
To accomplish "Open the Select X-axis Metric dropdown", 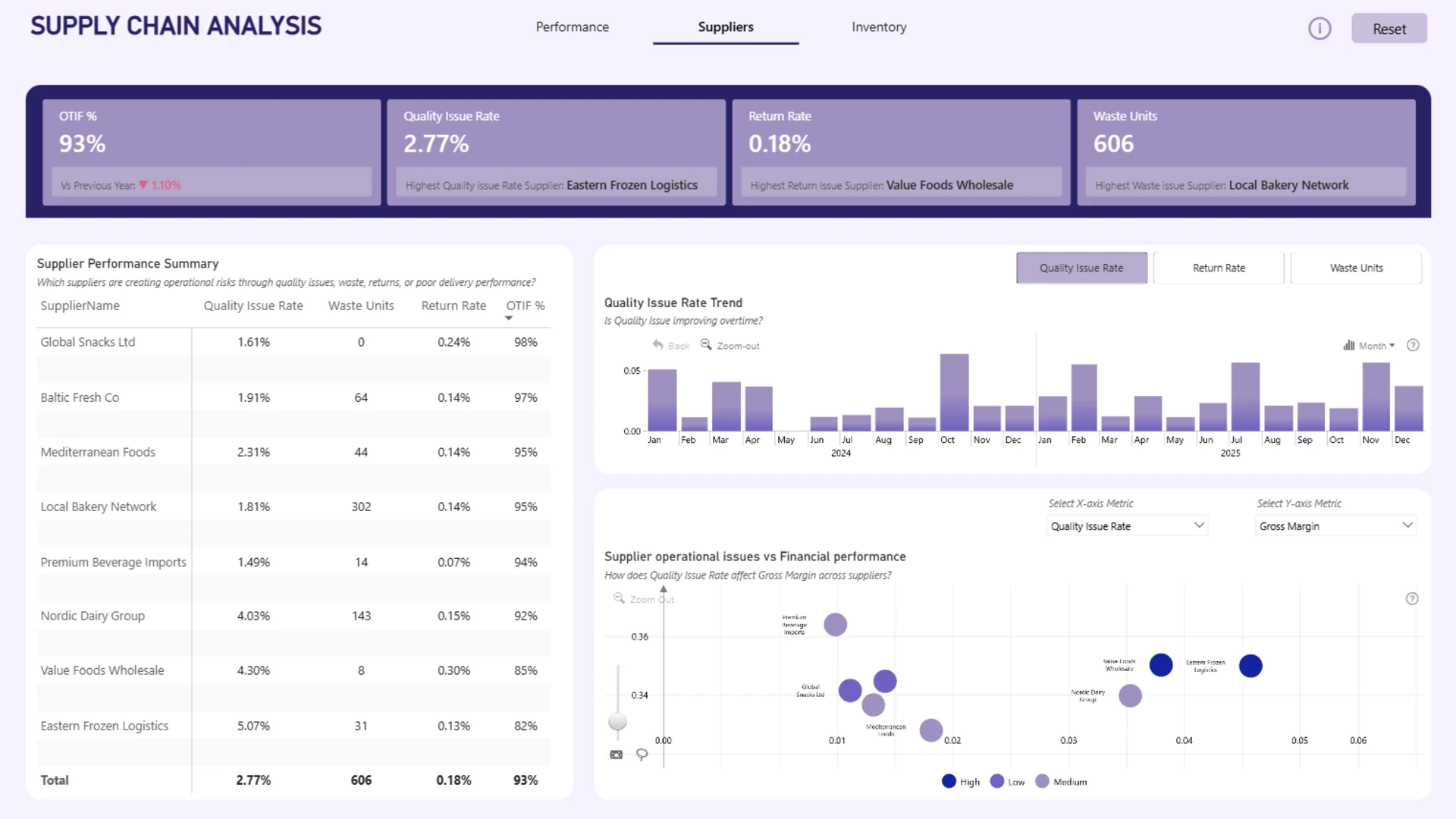I will 1127,526.
